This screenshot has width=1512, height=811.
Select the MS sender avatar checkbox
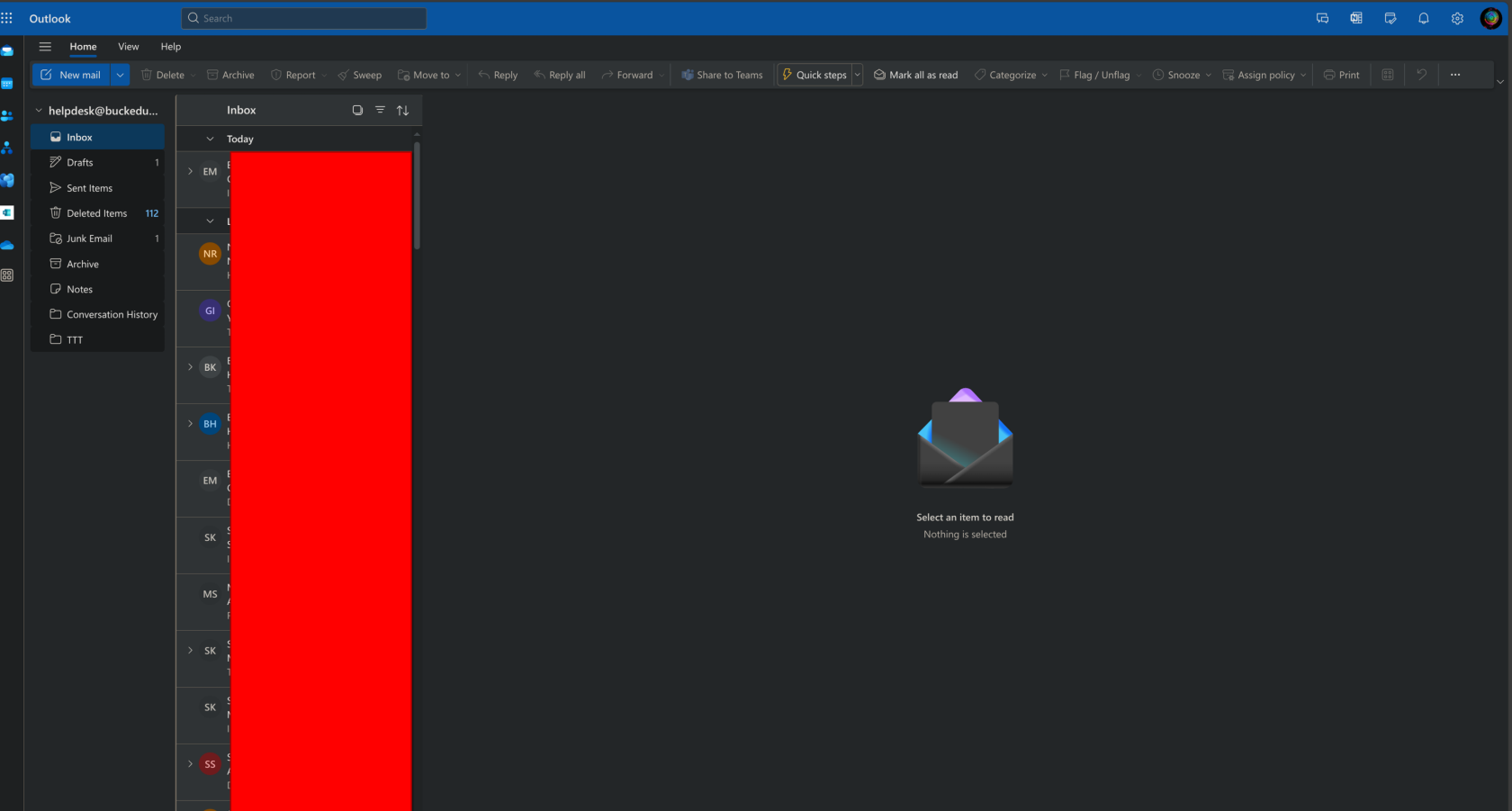(210, 594)
